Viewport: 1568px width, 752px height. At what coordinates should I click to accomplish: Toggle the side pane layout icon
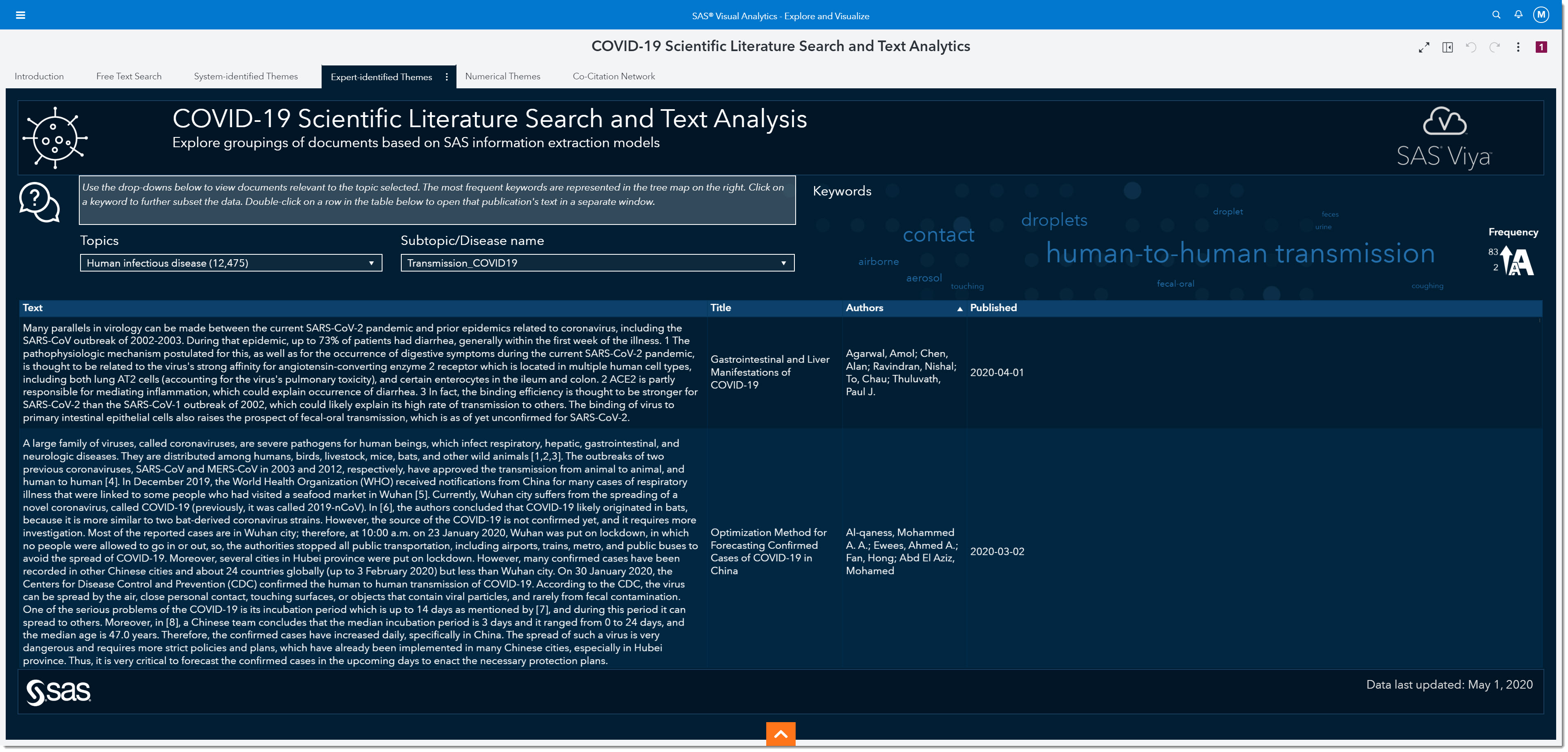click(x=1447, y=47)
